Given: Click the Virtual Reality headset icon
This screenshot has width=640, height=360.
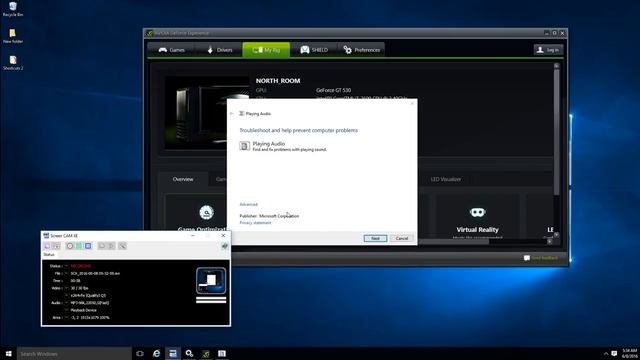Looking at the screenshot, I should (x=477, y=212).
